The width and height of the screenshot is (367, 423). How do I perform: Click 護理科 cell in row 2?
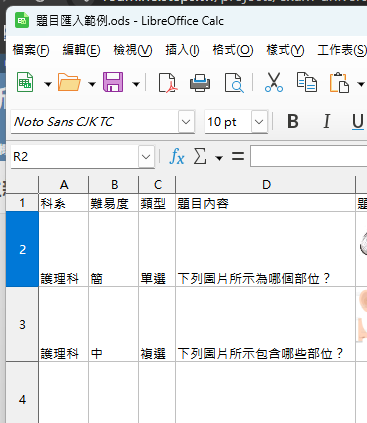pos(64,249)
